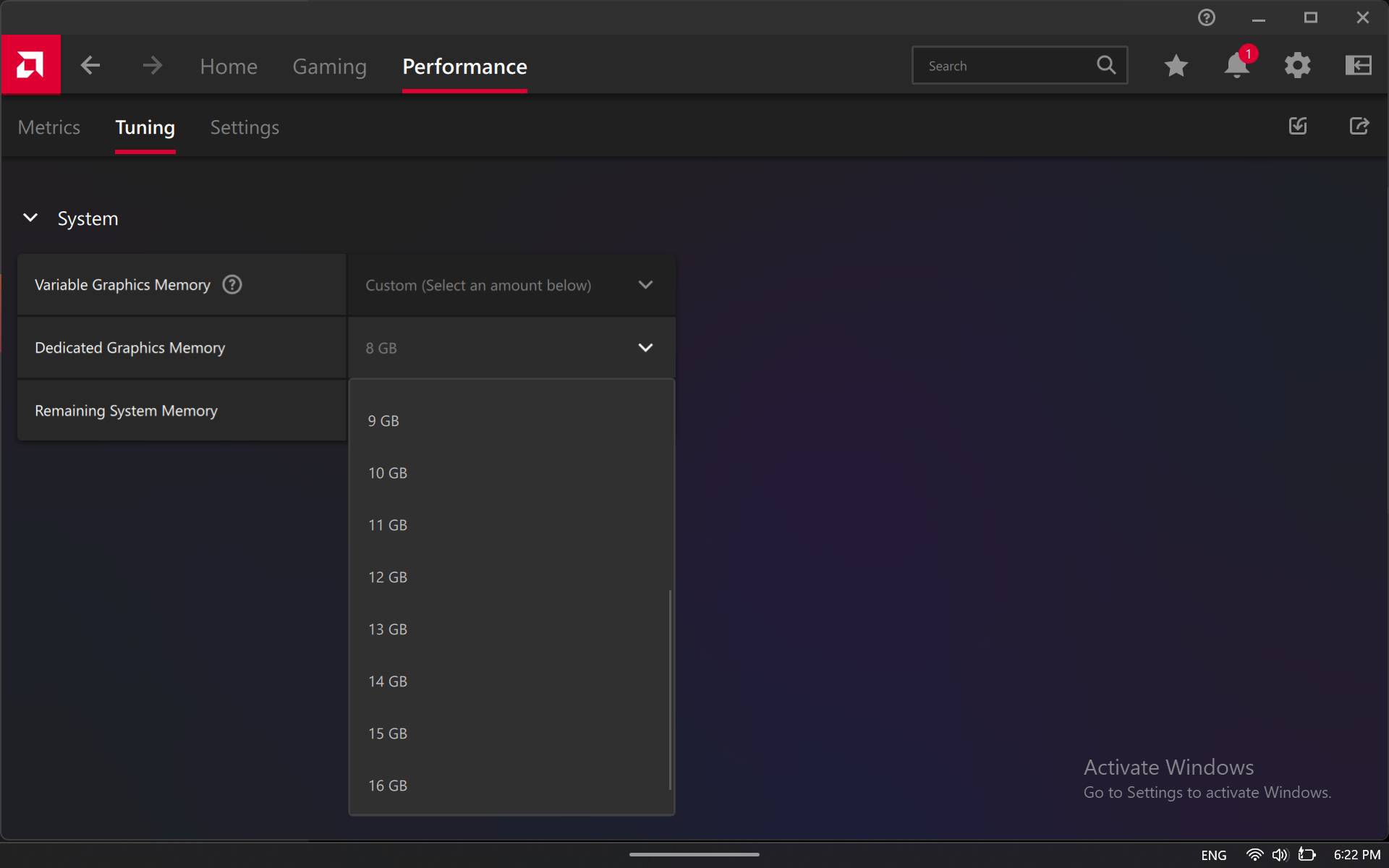Viewport: 1389px width, 868px height.
Task: Click the help question mark icon
Action: pos(1206,17)
